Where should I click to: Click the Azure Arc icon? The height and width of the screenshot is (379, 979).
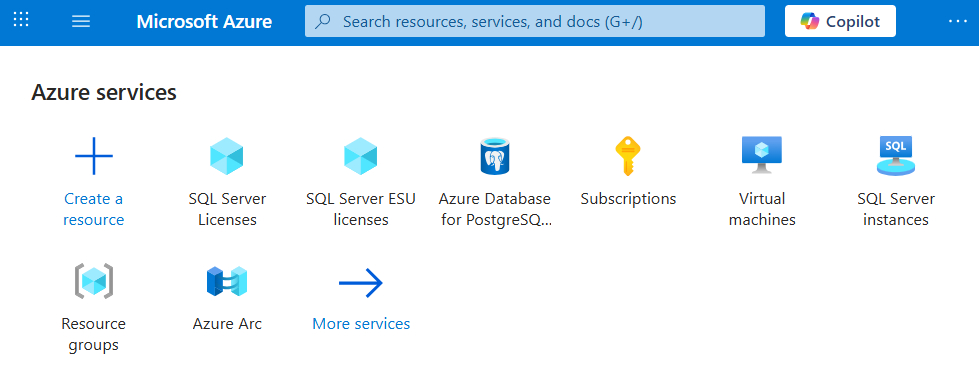point(227,281)
